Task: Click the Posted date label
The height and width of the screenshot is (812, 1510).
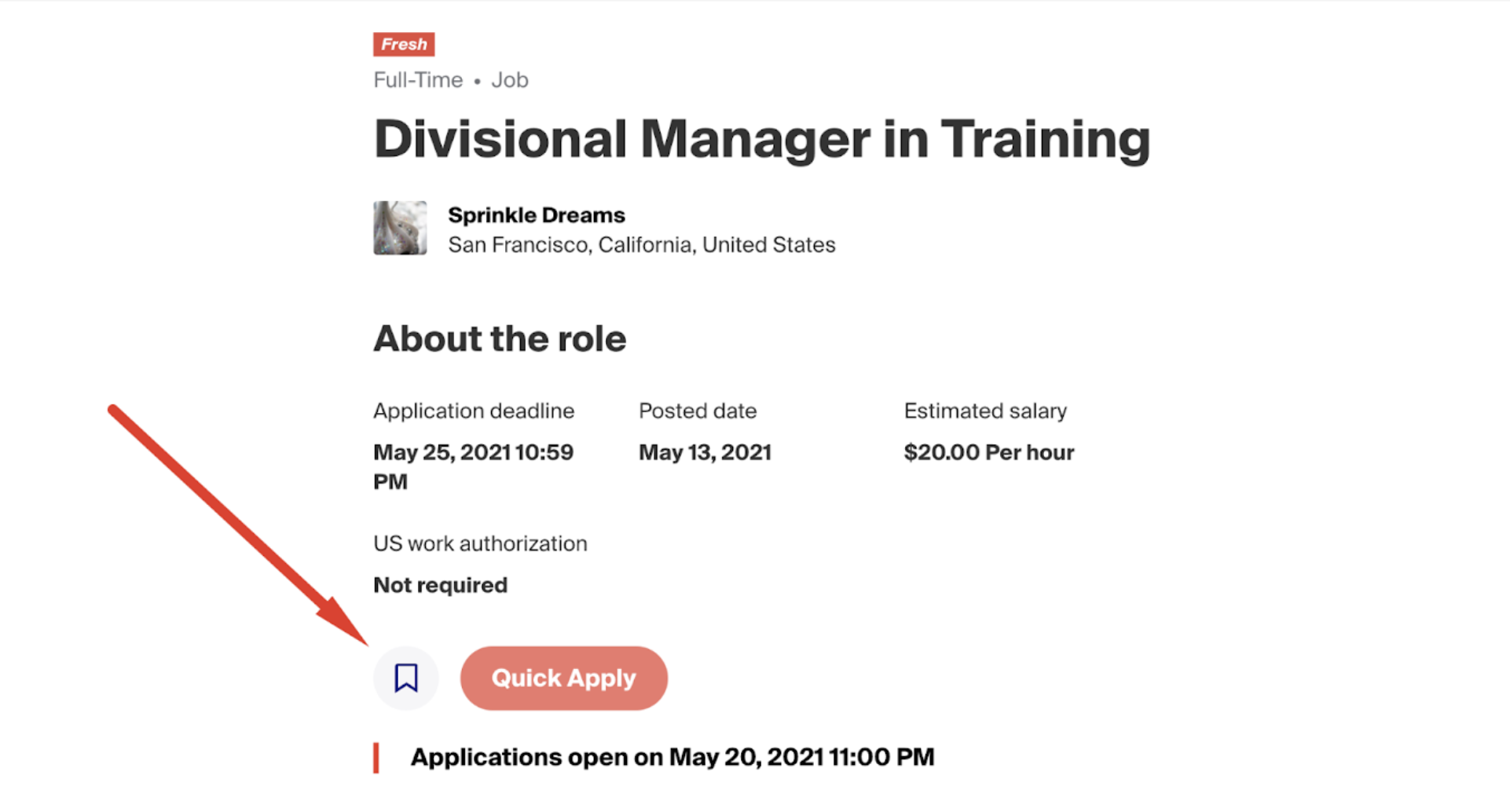Action: tap(698, 411)
